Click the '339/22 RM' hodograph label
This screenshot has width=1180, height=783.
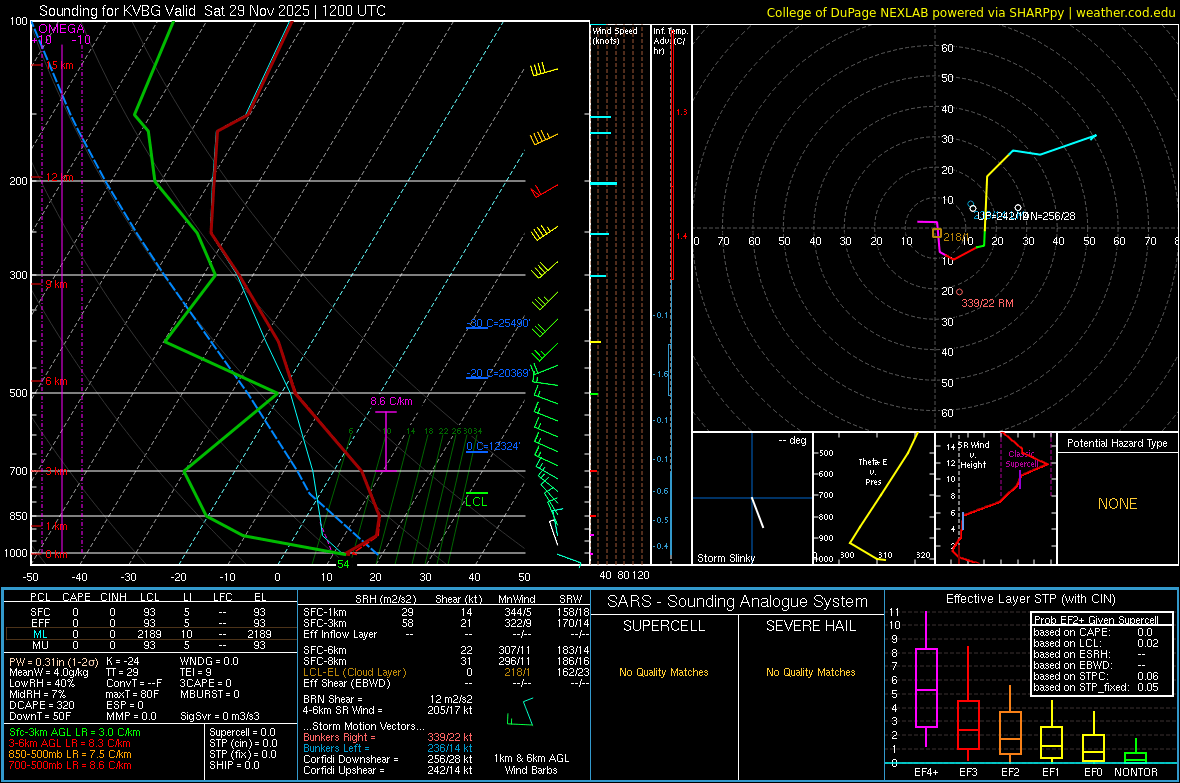[987, 303]
